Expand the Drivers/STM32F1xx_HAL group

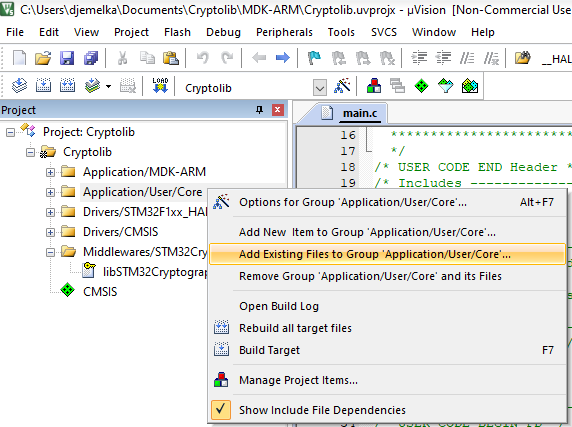coord(50,212)
